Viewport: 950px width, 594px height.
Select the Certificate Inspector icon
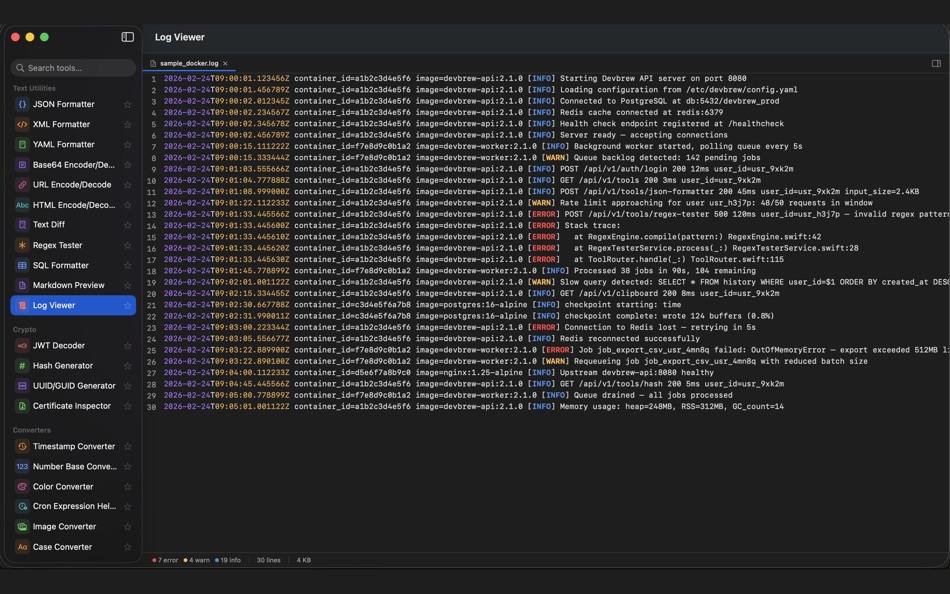pos(22,406)
